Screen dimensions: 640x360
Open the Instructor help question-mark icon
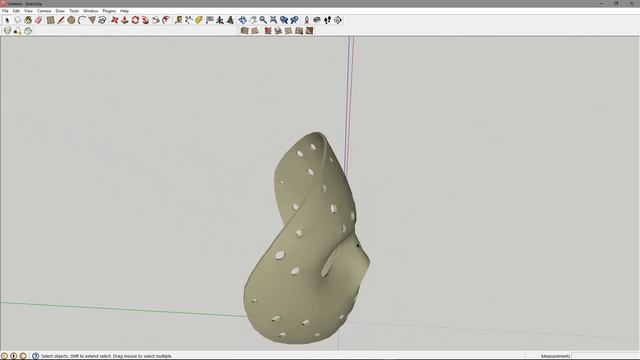pyautogui.click(x=36, y=356)
